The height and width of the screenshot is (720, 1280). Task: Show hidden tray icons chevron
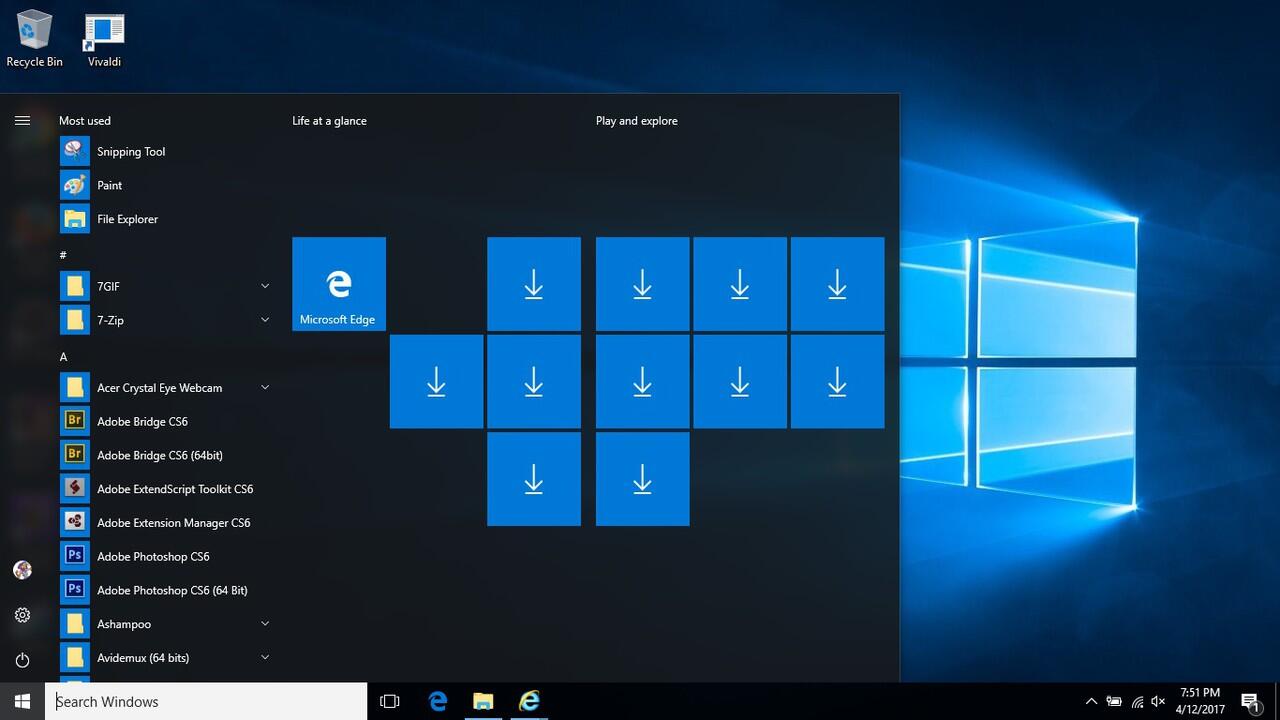click(x=1091, y=702)
